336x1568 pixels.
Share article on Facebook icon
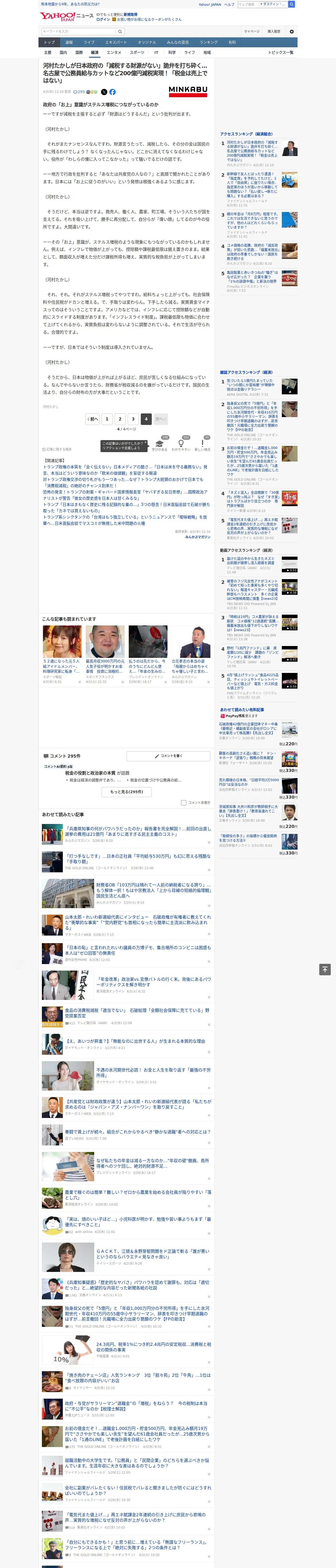(112, 92)
